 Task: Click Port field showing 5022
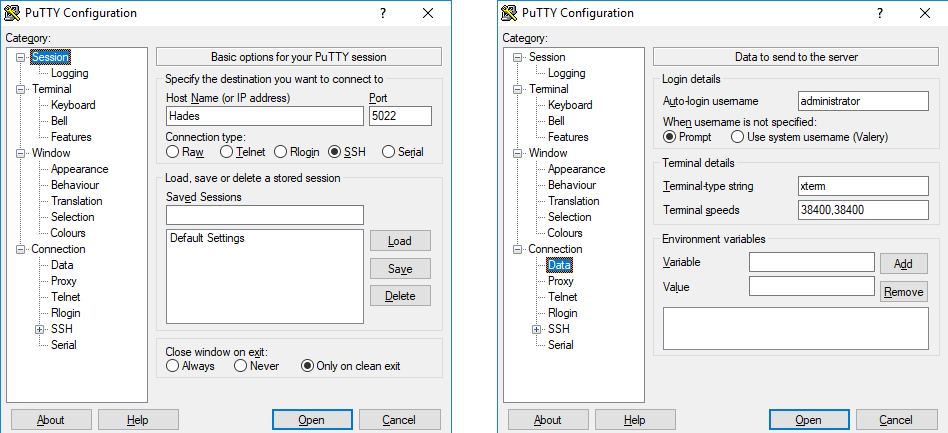[400, 116]
